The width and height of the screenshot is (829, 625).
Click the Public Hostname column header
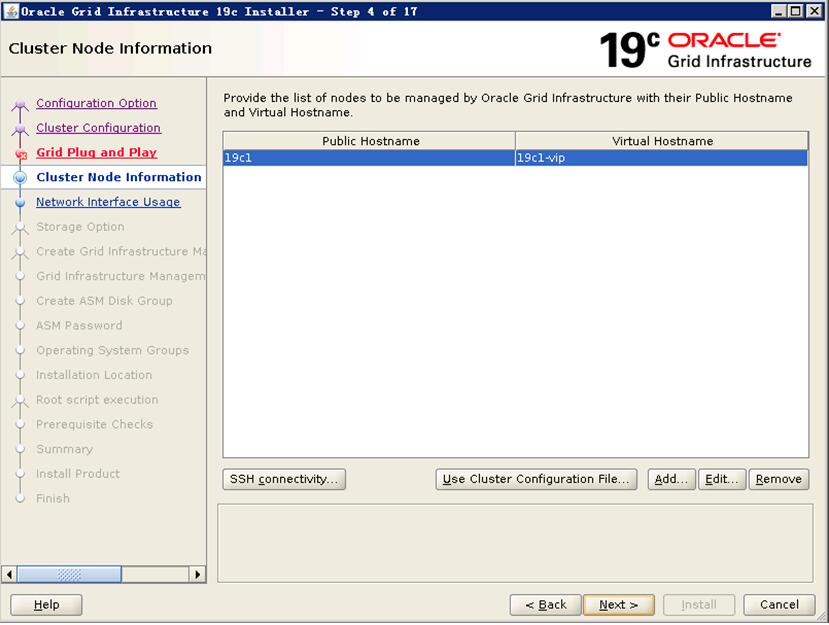click(x=370, y=141)
